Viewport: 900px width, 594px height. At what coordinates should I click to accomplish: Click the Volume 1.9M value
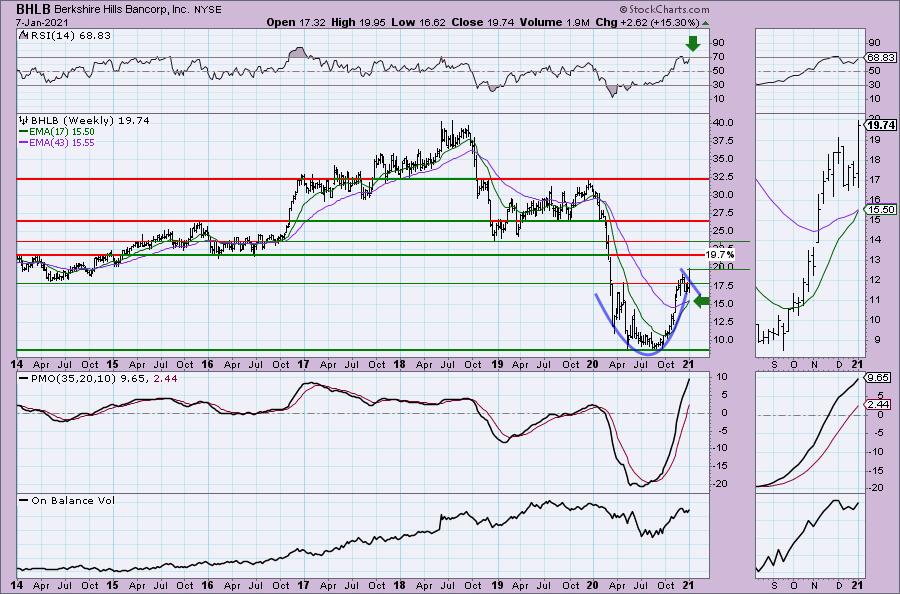coord(554,22)
